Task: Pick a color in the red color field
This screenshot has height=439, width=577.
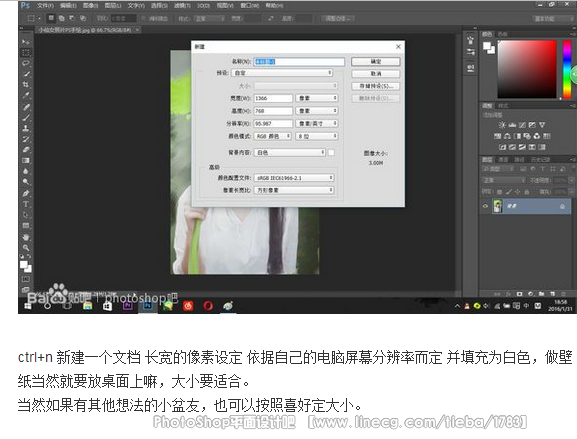Action: 527,69
